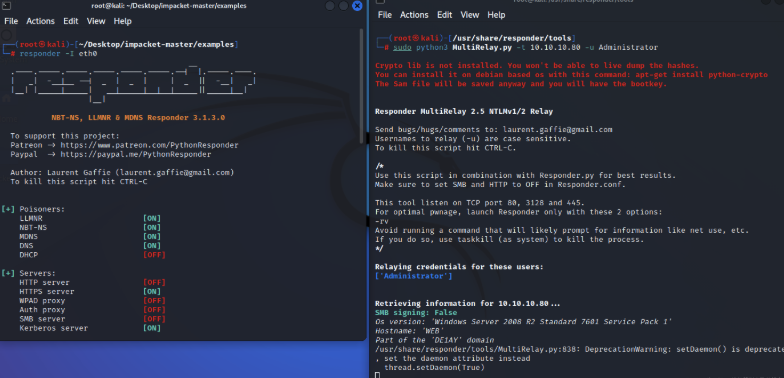The height and width of the screenshot is (378, 784).
Task: Click the 'use taskkill (as system)' line
Action: click(510, 240)
